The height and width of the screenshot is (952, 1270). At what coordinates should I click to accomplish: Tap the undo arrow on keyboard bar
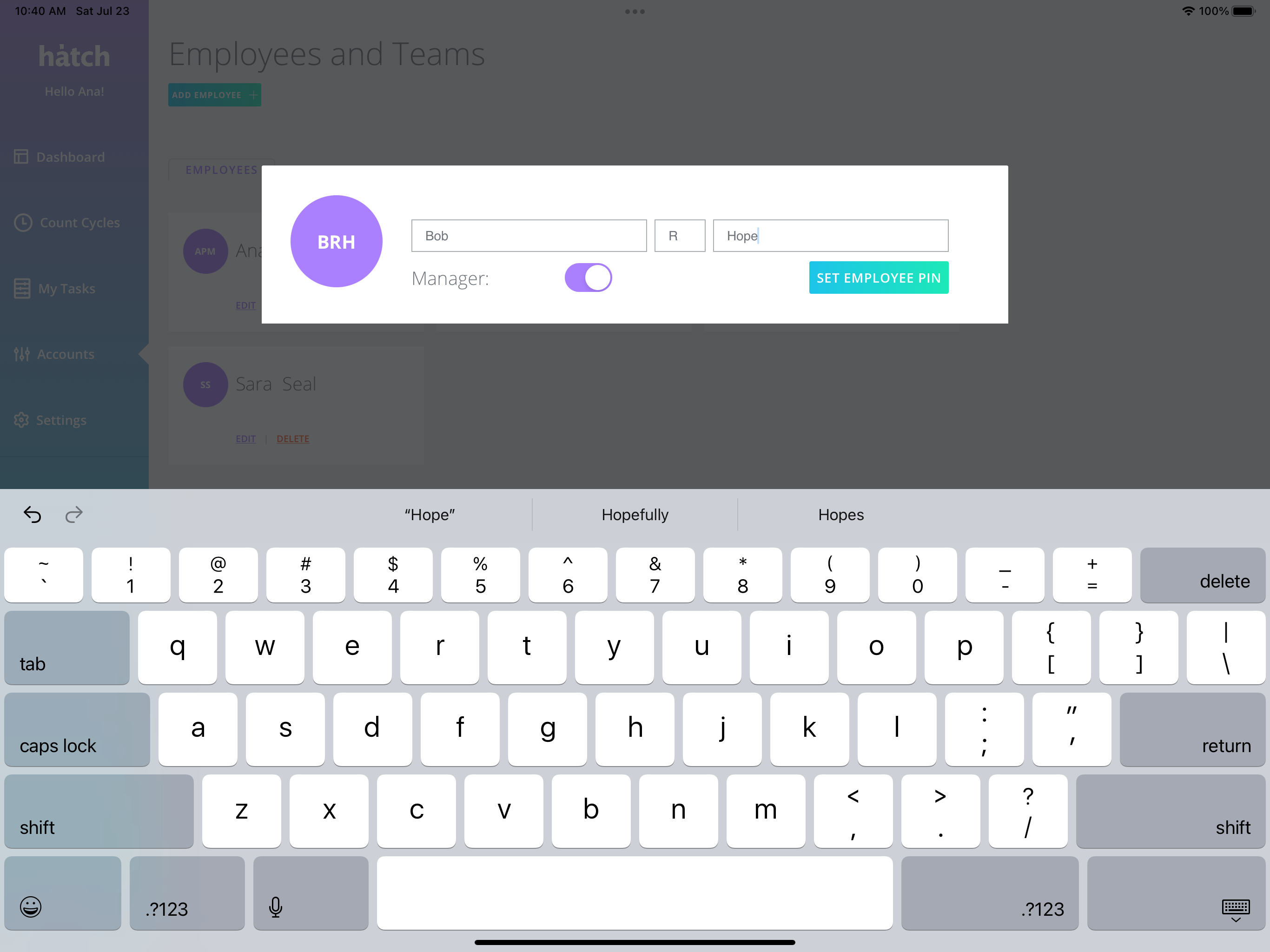pyautogui.click(x=33, y=515)
